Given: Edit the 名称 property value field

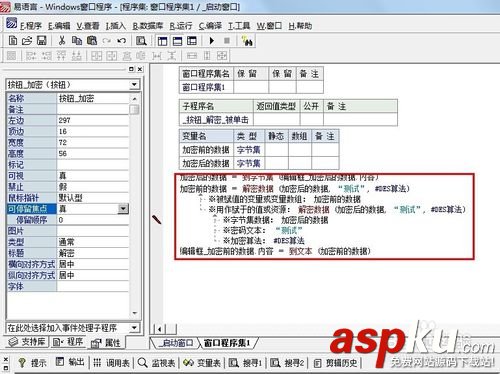Looking at the screenshot, I should [x=93, y=98].
